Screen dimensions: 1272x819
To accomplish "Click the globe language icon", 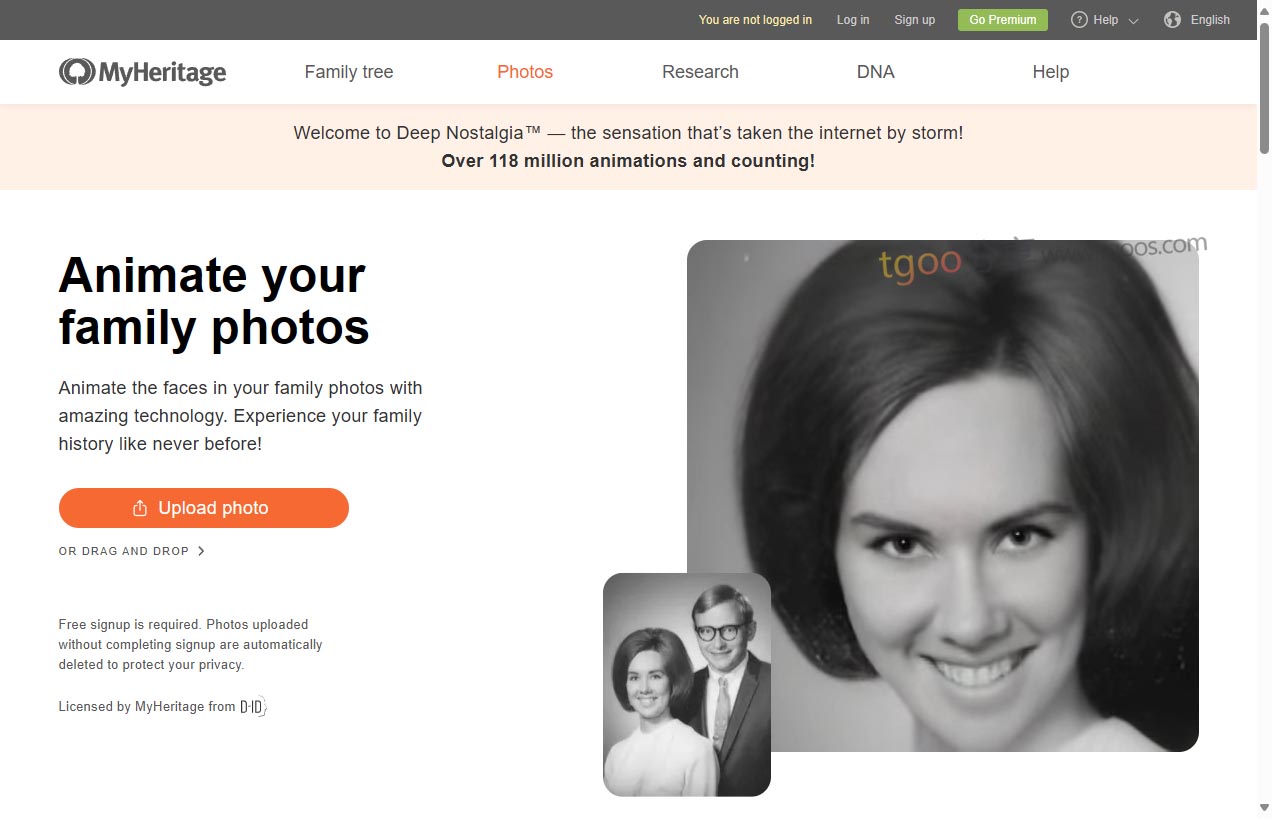I will 1172,20.
